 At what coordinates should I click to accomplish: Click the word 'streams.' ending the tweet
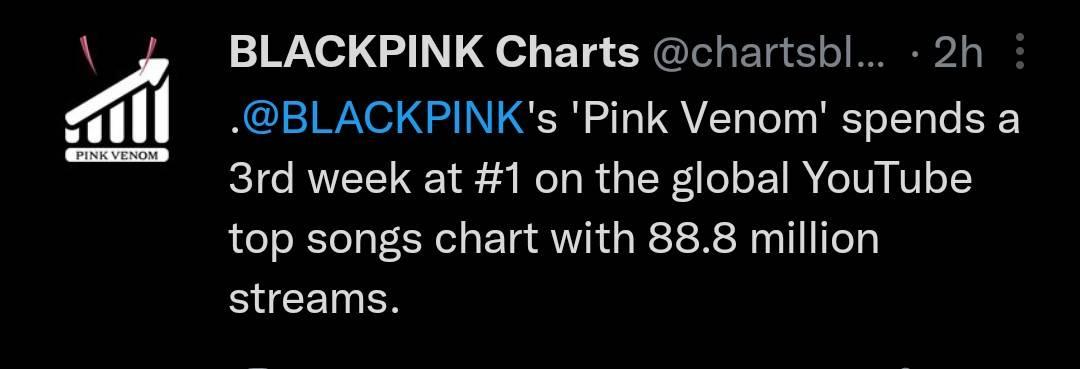tap(313, 299)
